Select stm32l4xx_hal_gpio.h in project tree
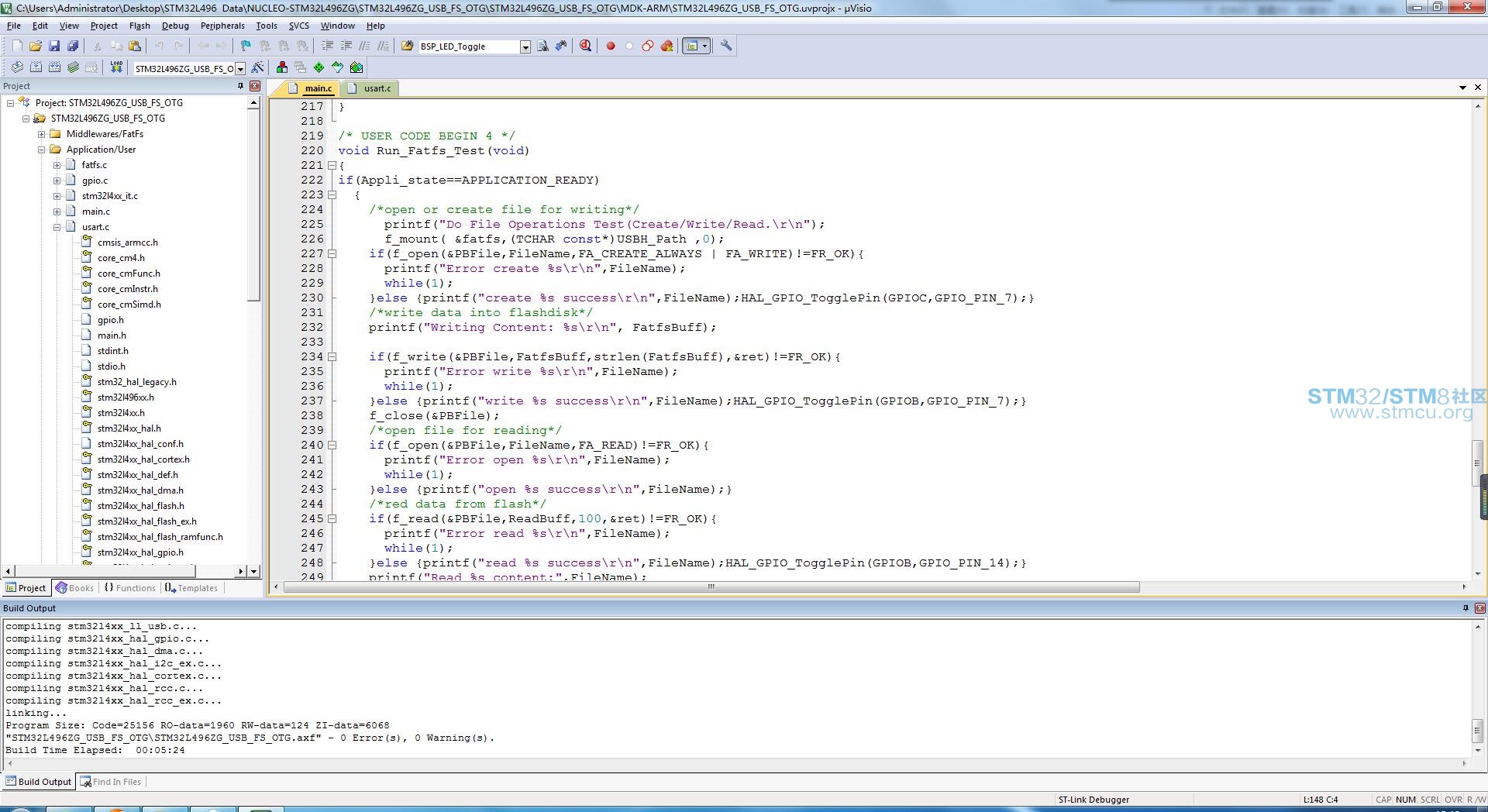 click(140, 552)
